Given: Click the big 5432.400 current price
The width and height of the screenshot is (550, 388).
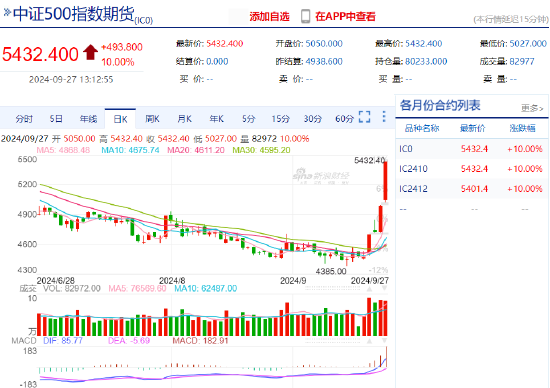Looking at the screenshot, I should (x=40, y=54).
